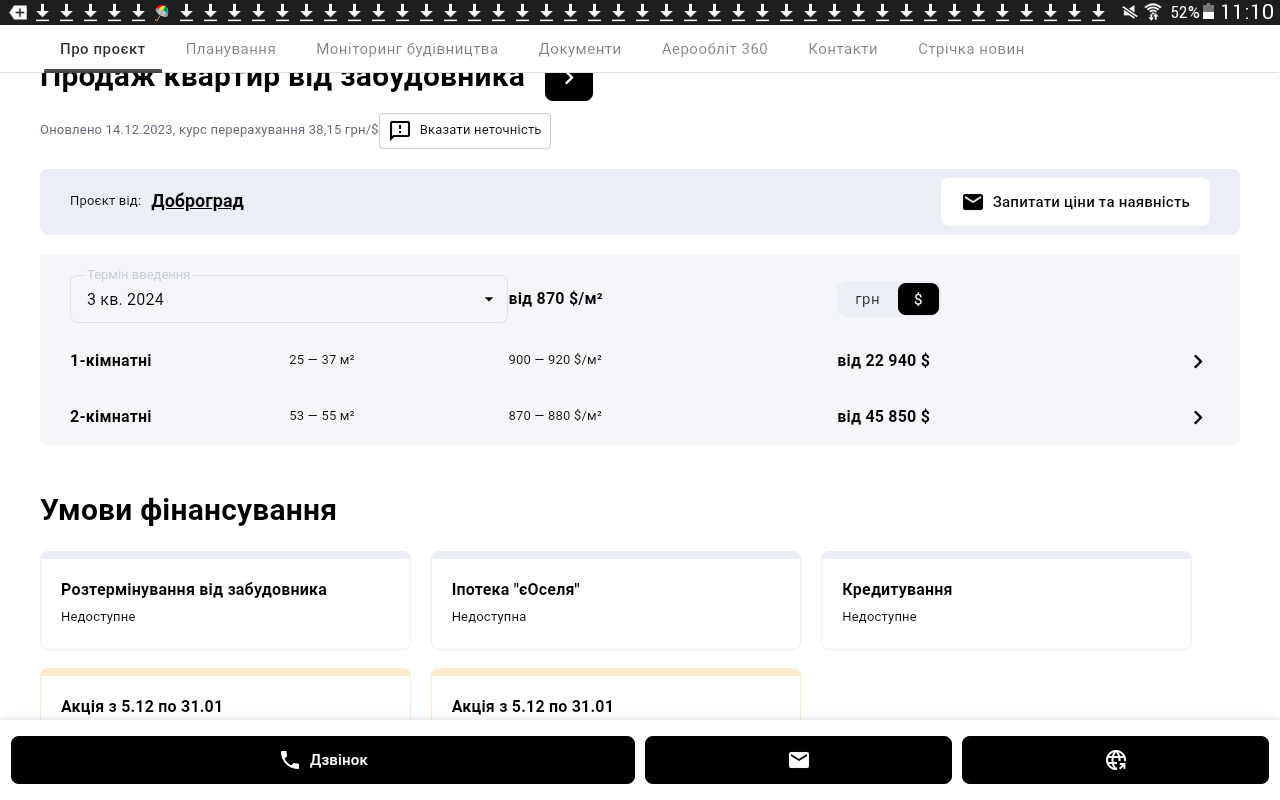Switch prices to грн currency
1280x800 pixels.
(867, 299)
